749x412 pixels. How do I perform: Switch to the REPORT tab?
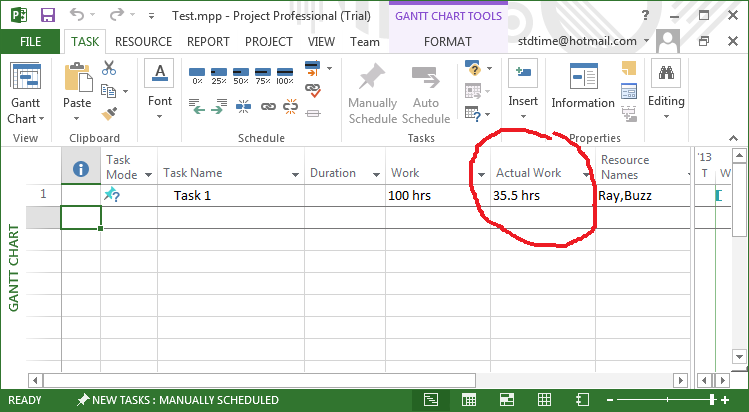pos(208,42)
